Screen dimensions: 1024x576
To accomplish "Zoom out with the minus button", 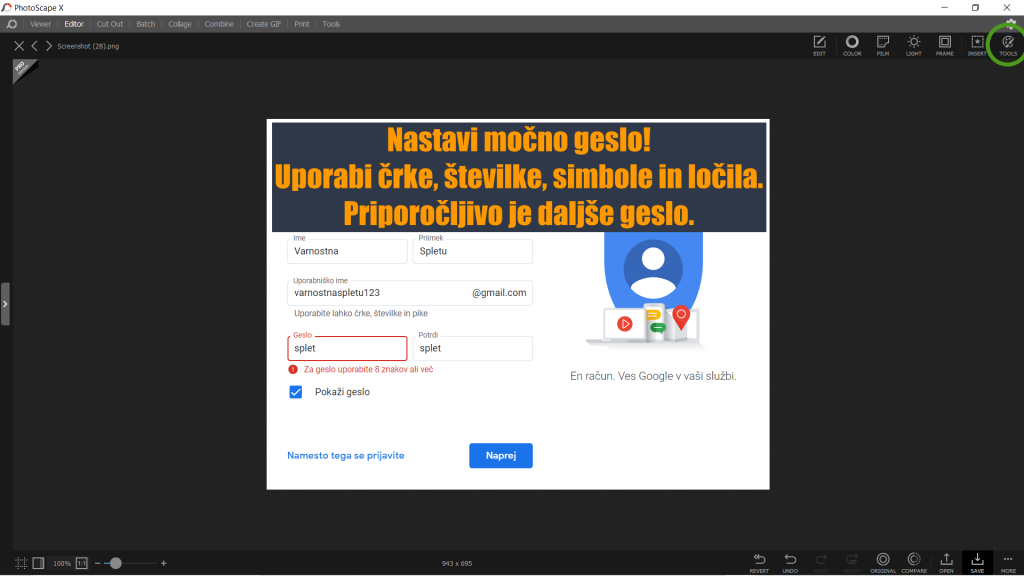I will pyautogui.click(x=97, y=563).
